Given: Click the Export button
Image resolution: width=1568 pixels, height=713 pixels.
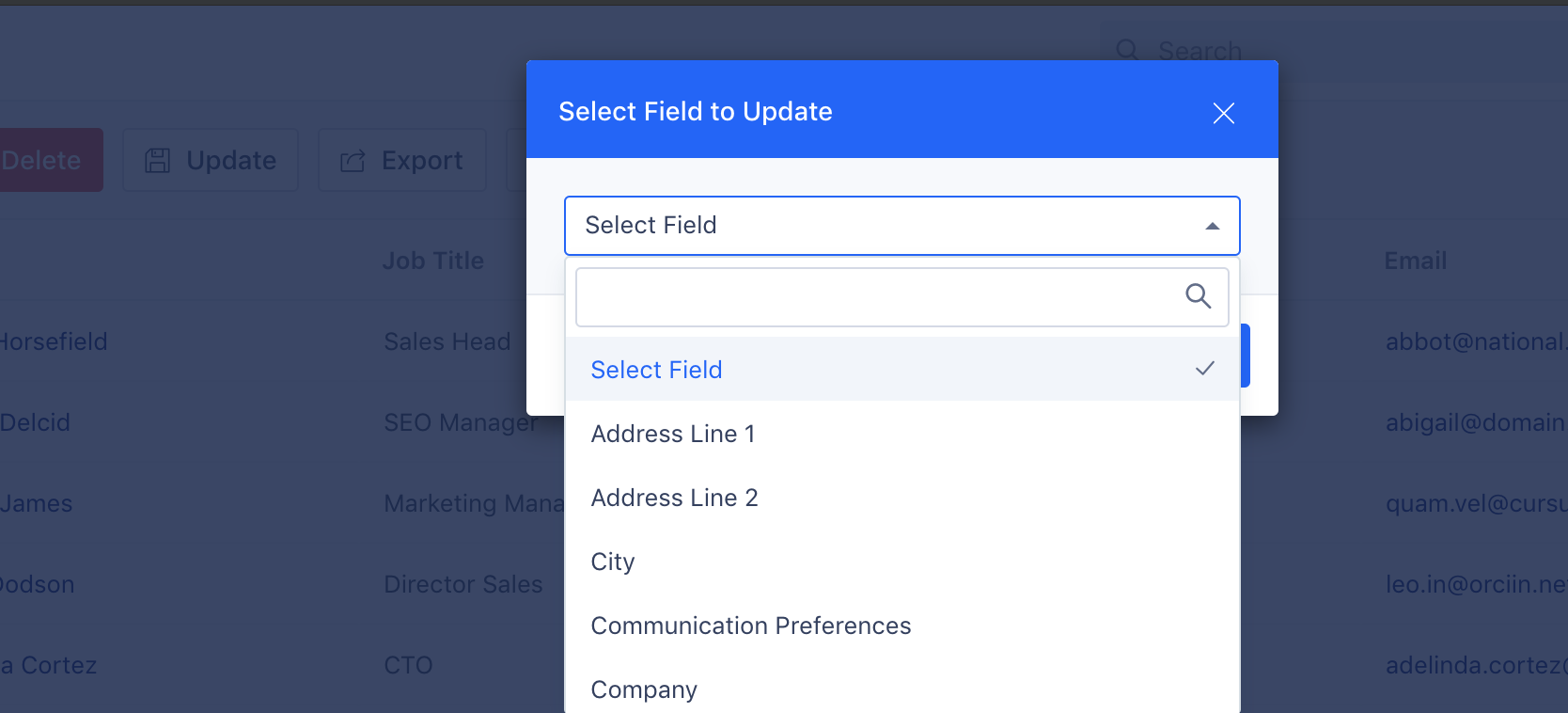Looking at the screenshot, I should [x=402, y=160].
